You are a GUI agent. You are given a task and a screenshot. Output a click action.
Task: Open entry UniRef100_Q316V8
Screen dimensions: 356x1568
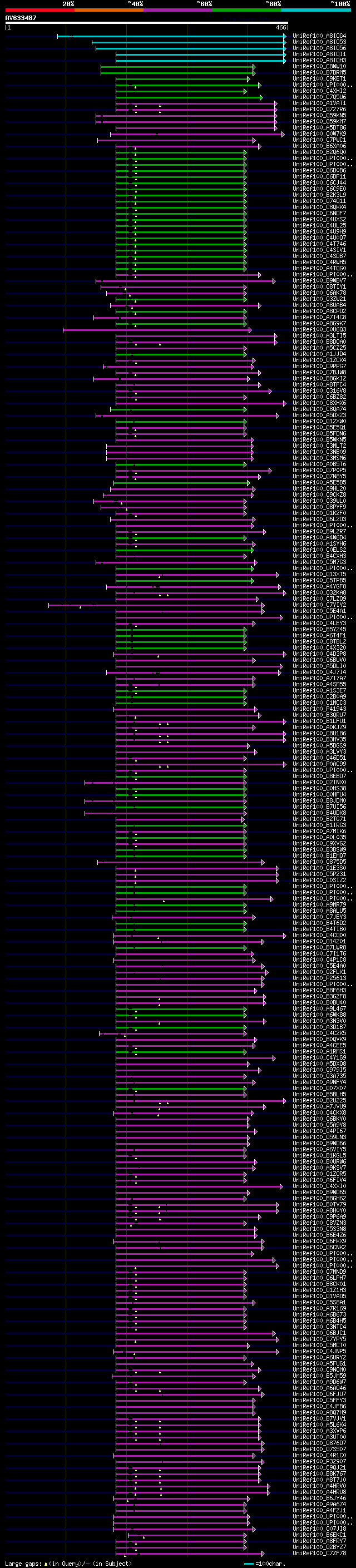point(319,391)
